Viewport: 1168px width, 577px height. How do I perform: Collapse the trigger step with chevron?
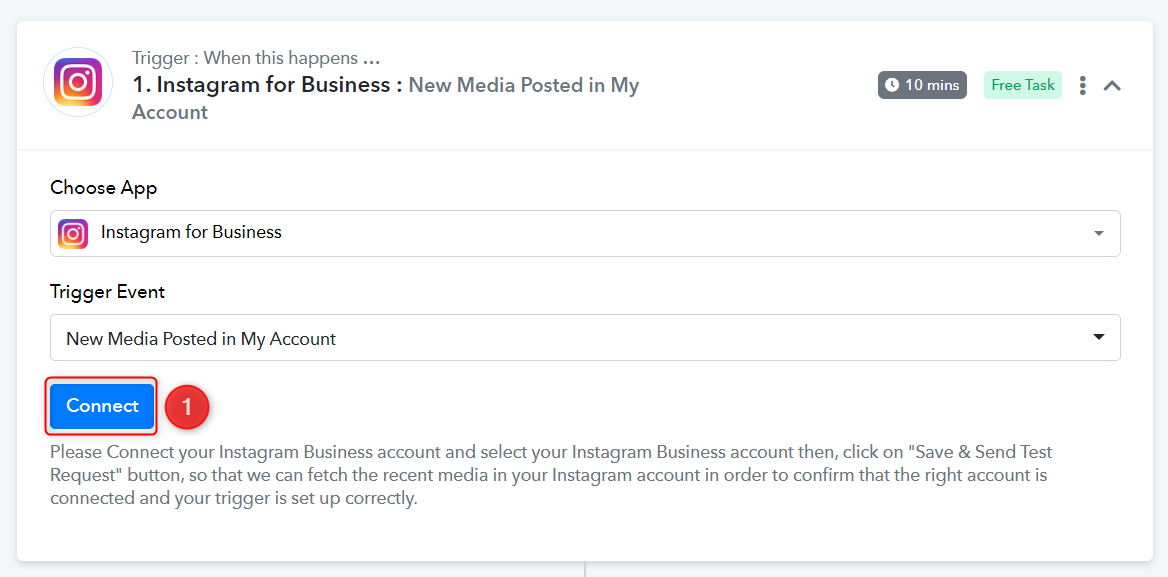coord(1112,86)
